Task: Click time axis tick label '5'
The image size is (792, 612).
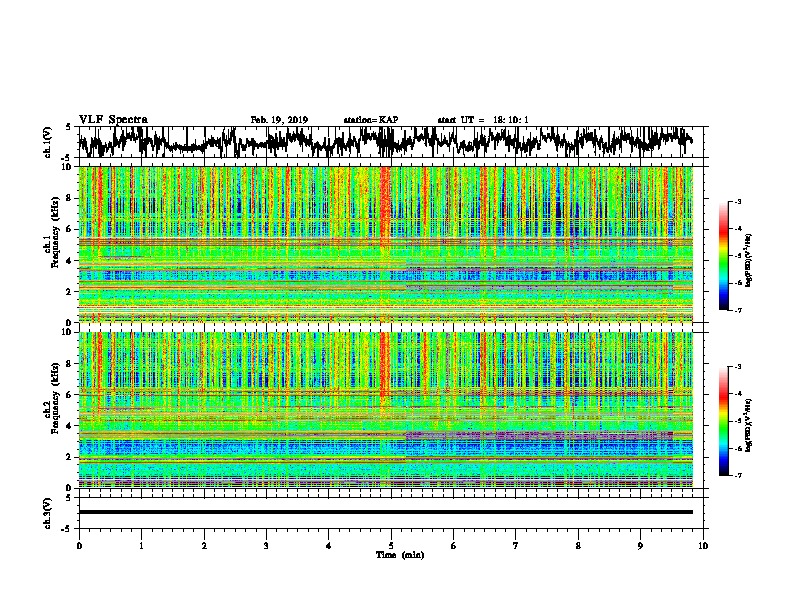Action: click(x=391, y=546)
